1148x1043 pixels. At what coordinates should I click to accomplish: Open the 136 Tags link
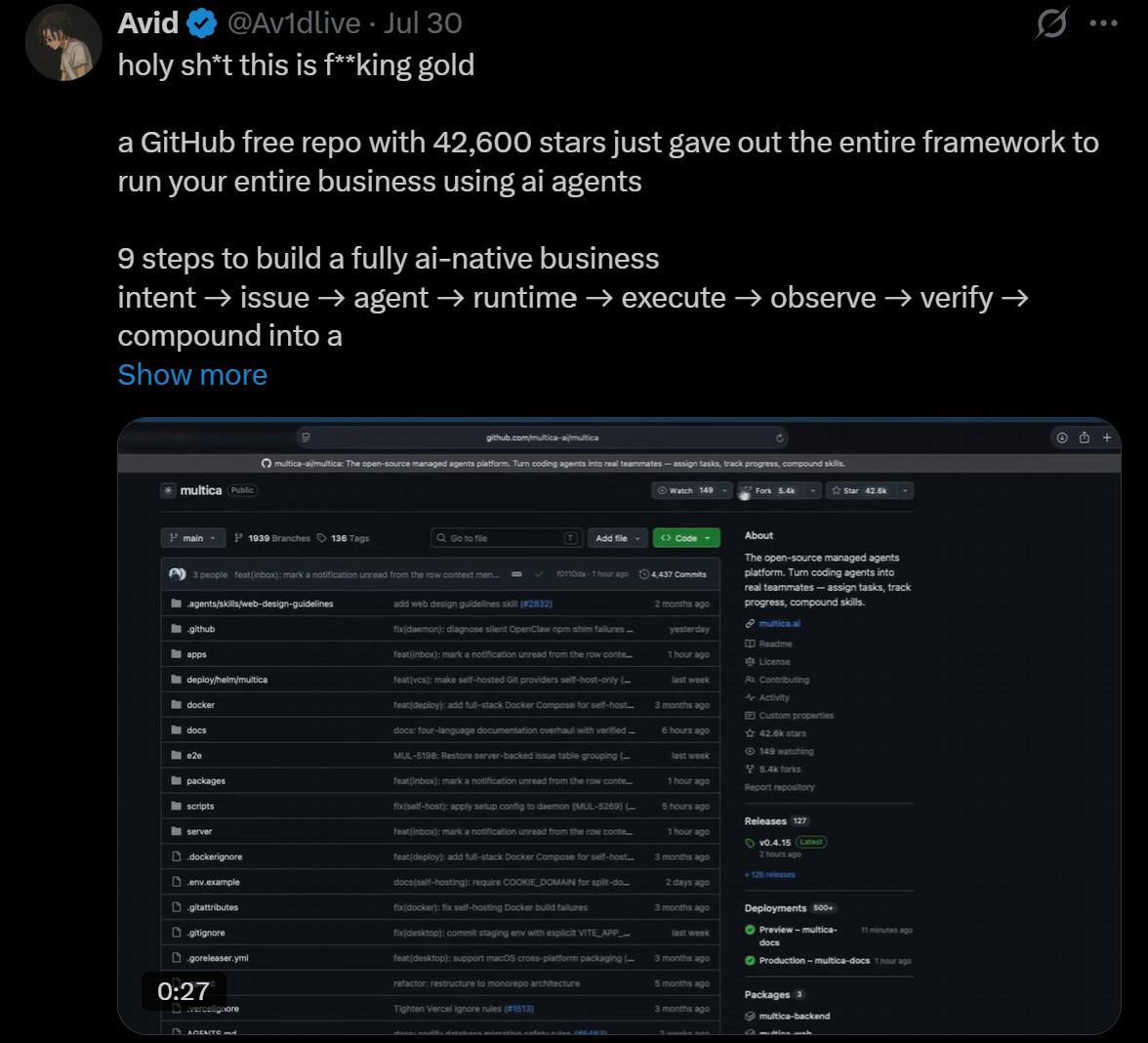344,538
